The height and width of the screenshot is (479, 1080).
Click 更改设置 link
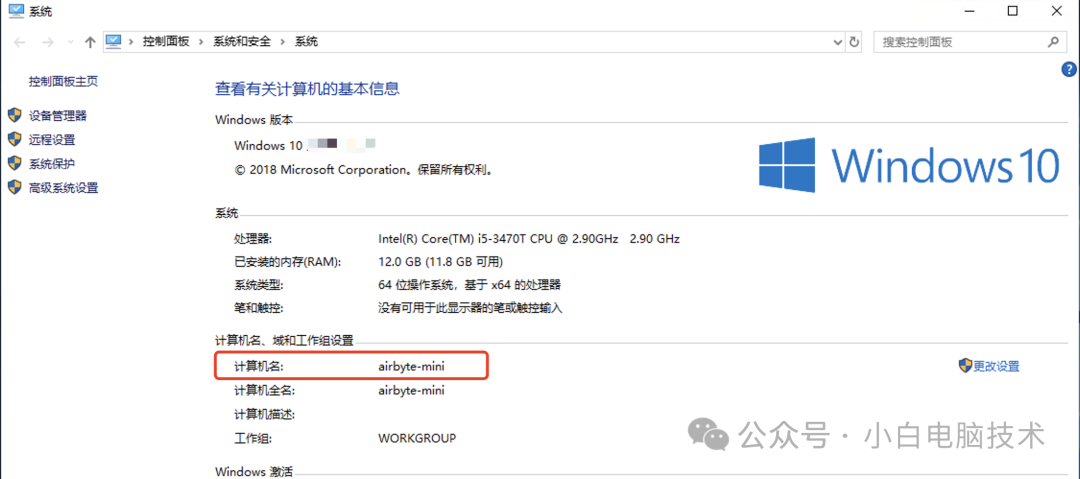point(996,367)
